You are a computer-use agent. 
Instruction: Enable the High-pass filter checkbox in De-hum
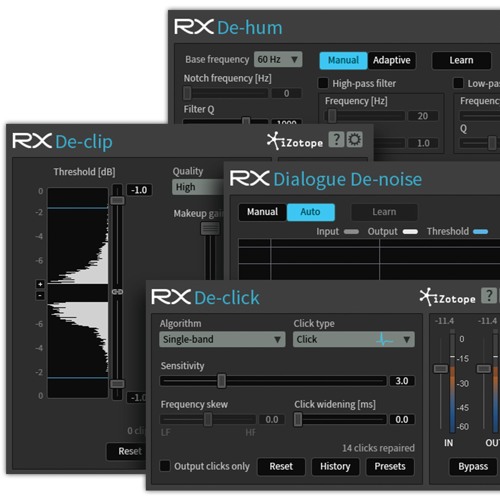coord(323,83)
